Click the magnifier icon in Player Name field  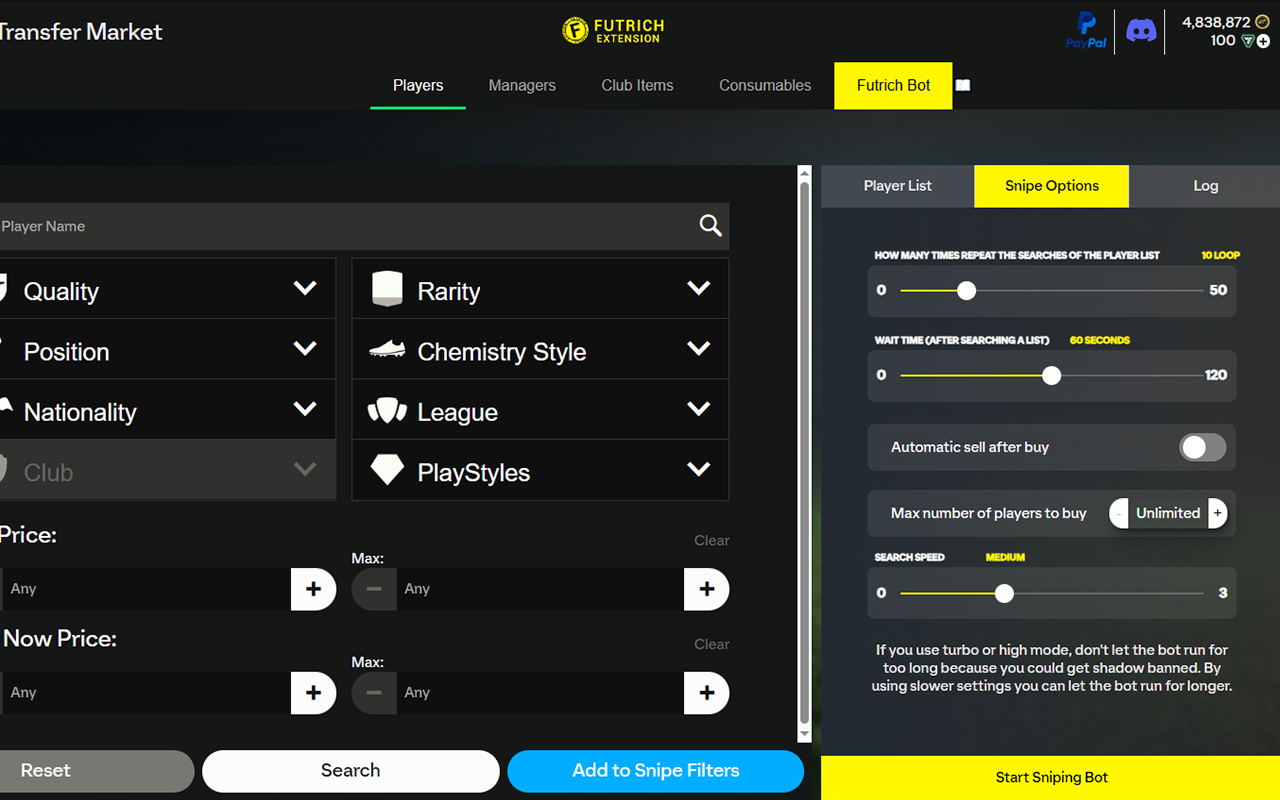click(x=710, y=226)
